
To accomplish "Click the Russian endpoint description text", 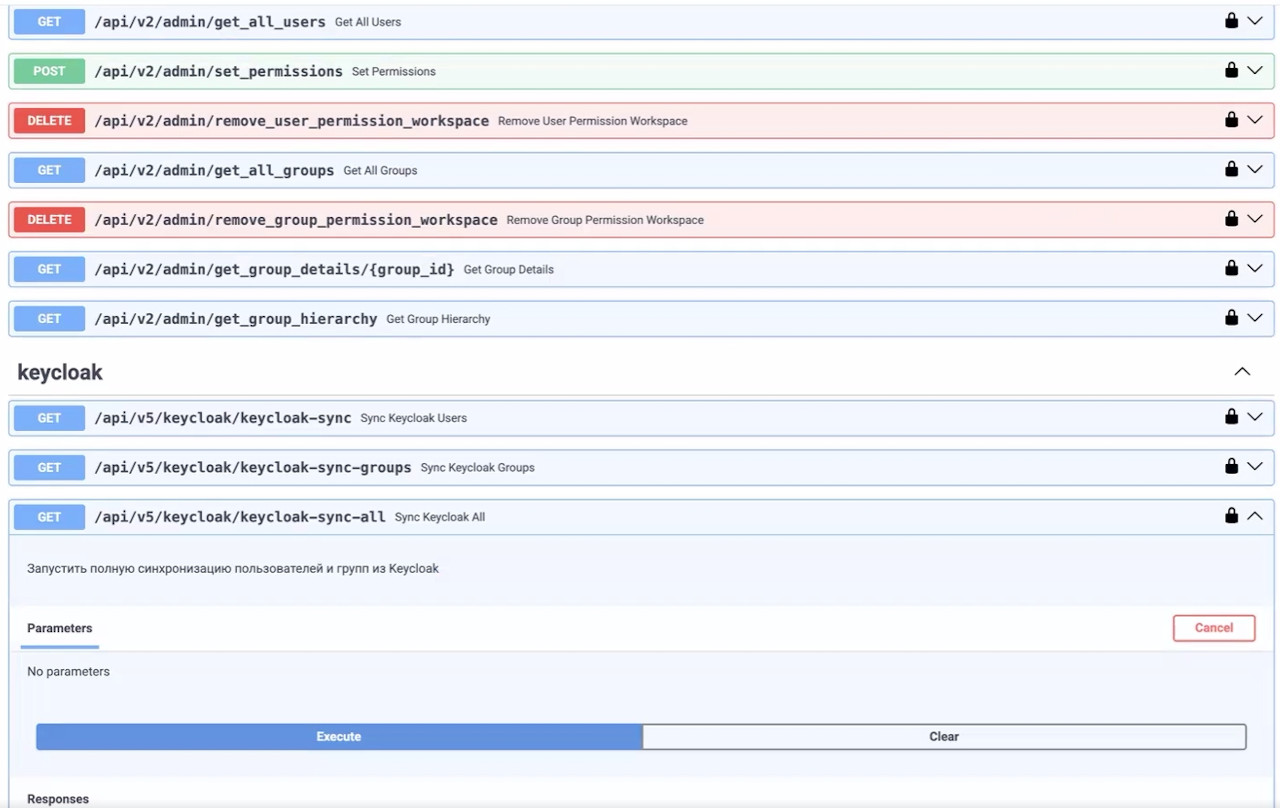I will click(233, 569).
